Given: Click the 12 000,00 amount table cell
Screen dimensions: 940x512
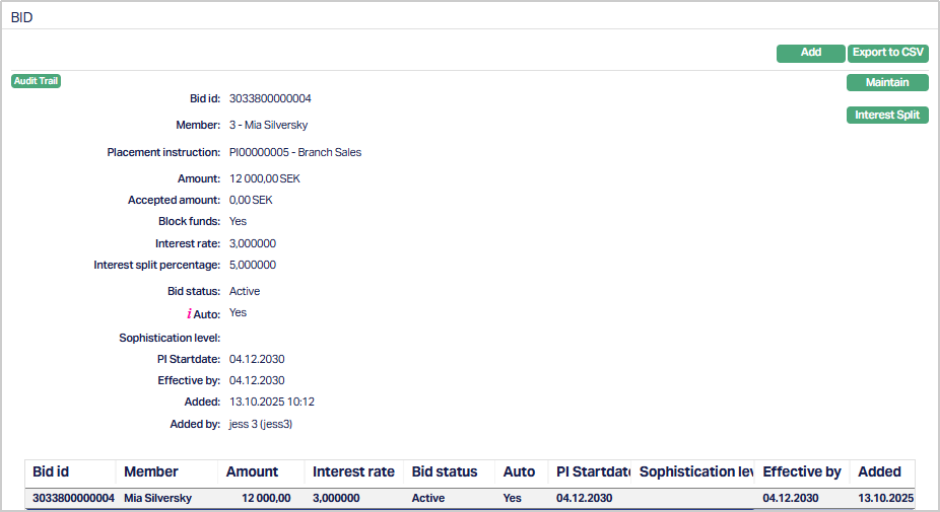Looking at the screenshot, I should point(266,498).
